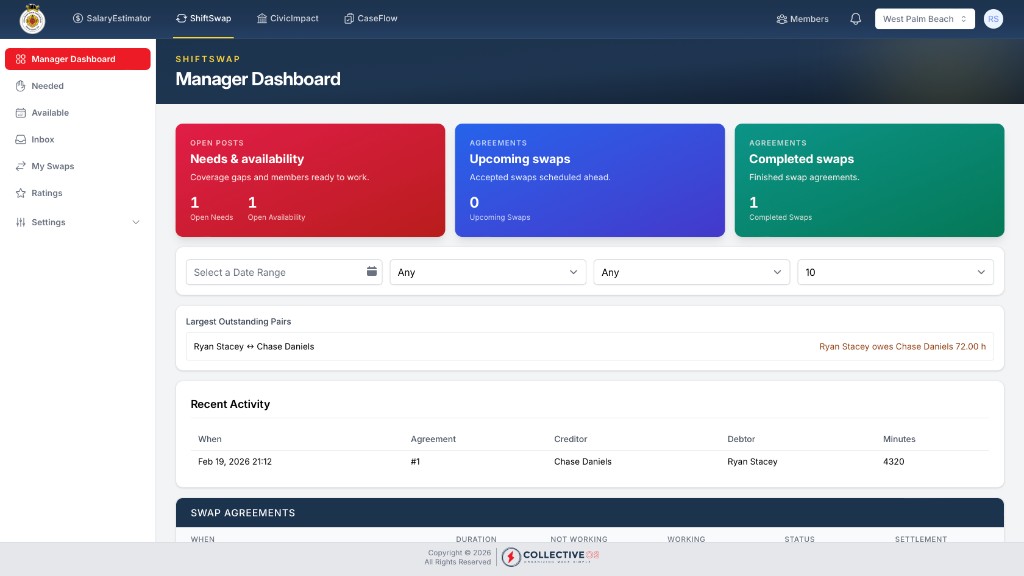Click the calendar icon in date range field
The height and width of the screenshot is (576, 1024).
pyautogui.click(x=372, y=271)
